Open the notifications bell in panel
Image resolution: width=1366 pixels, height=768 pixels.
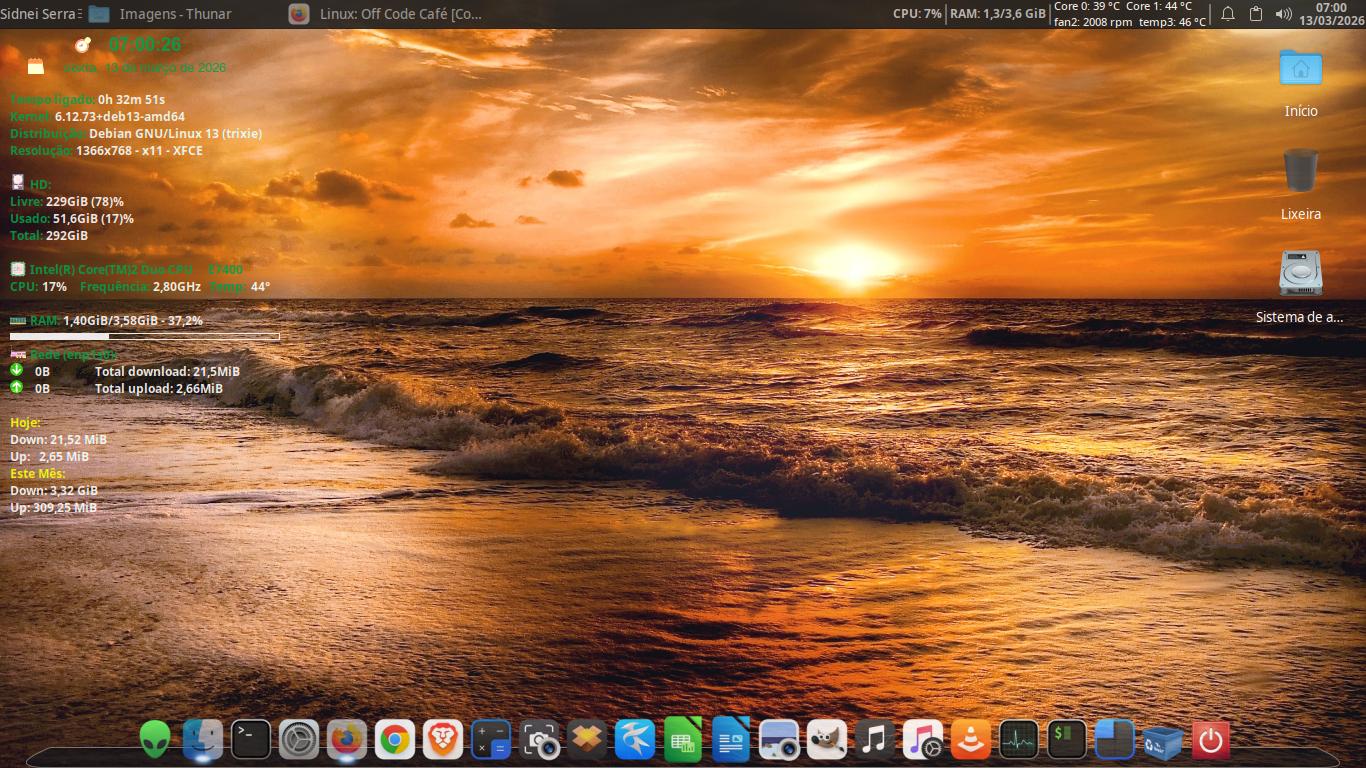click(1228, 14)
